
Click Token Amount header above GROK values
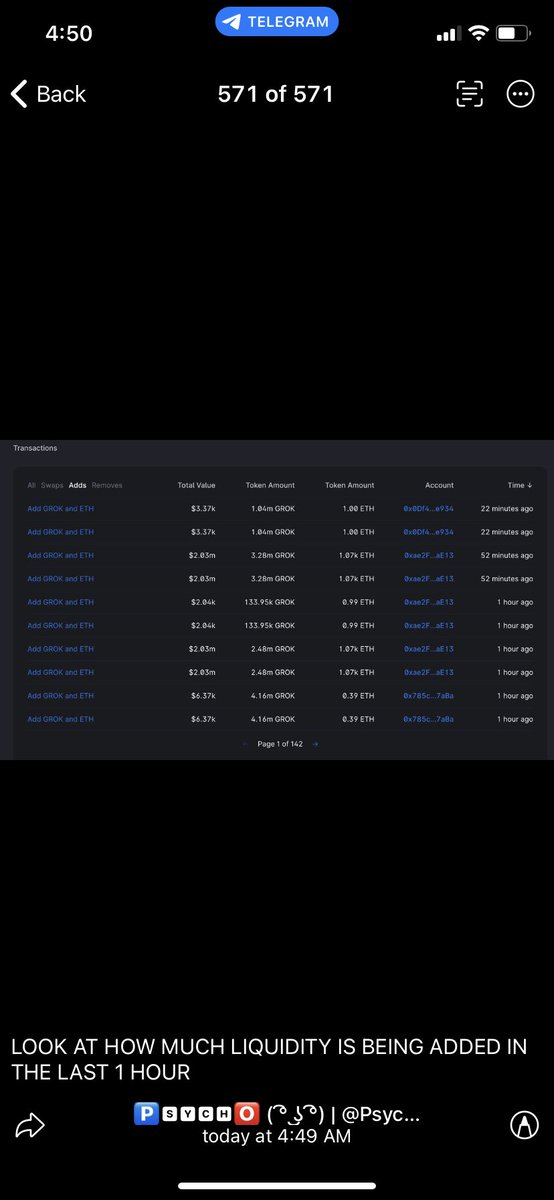click(270, 485)
